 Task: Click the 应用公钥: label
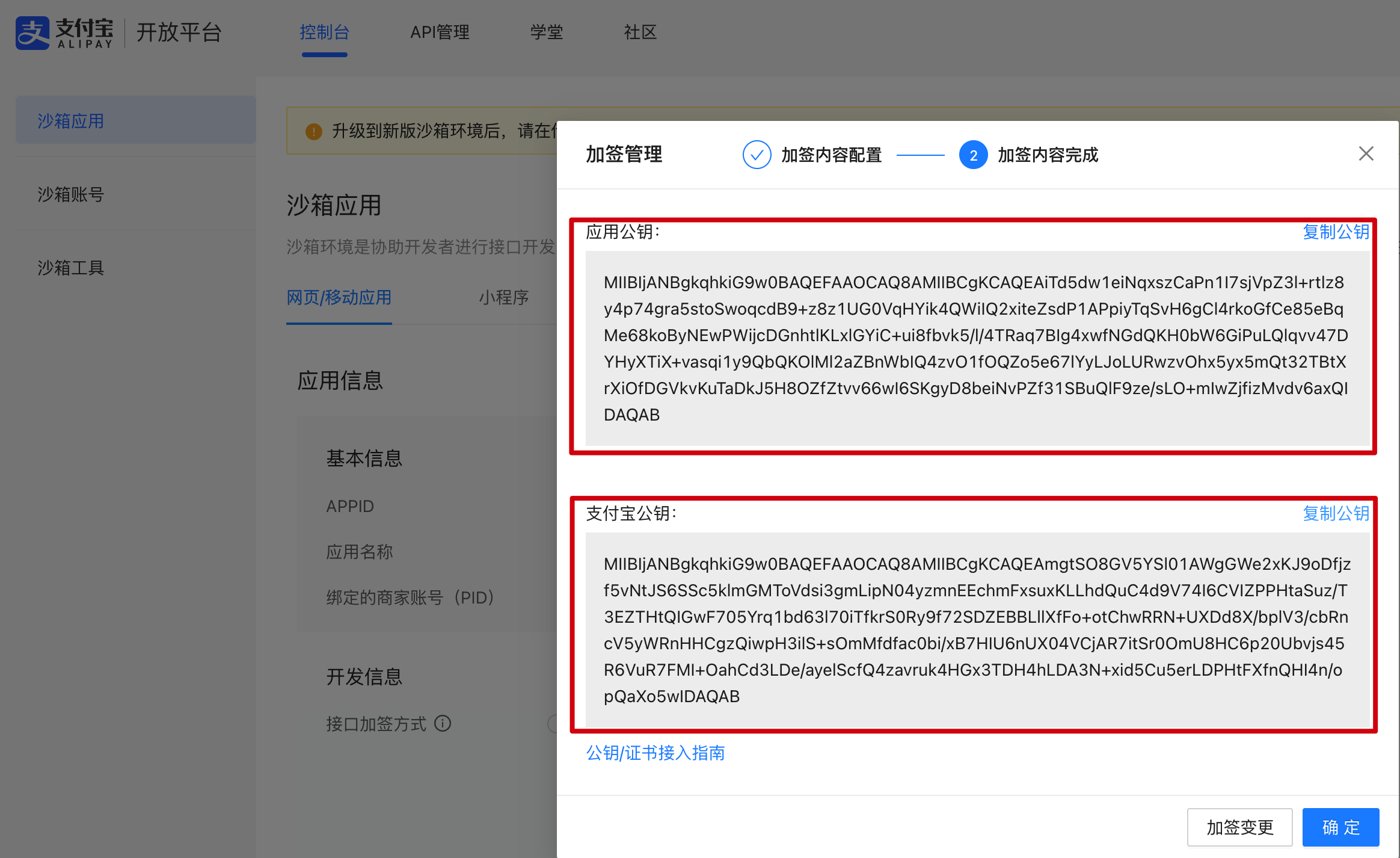point(623,232)
